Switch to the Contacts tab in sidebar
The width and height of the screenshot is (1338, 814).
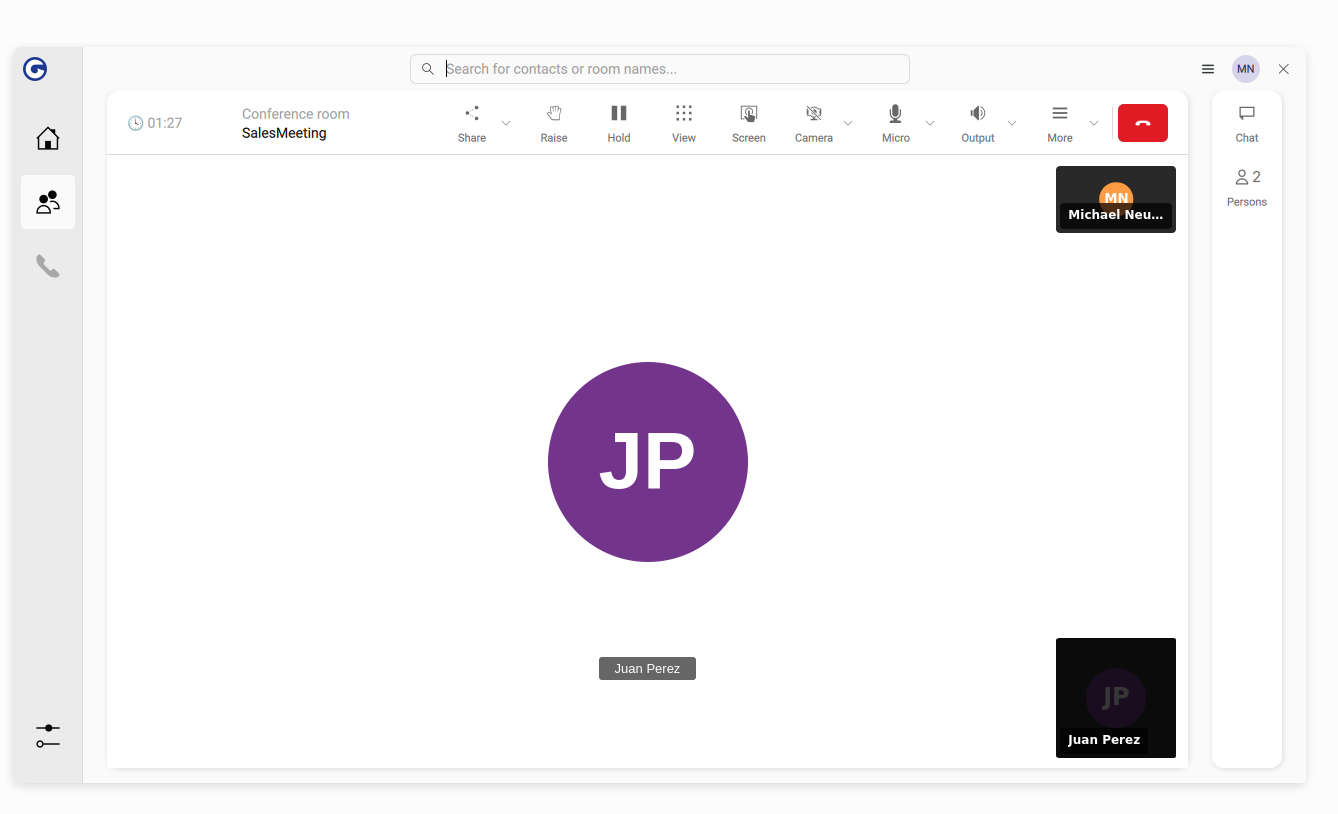tap(47, 202)
